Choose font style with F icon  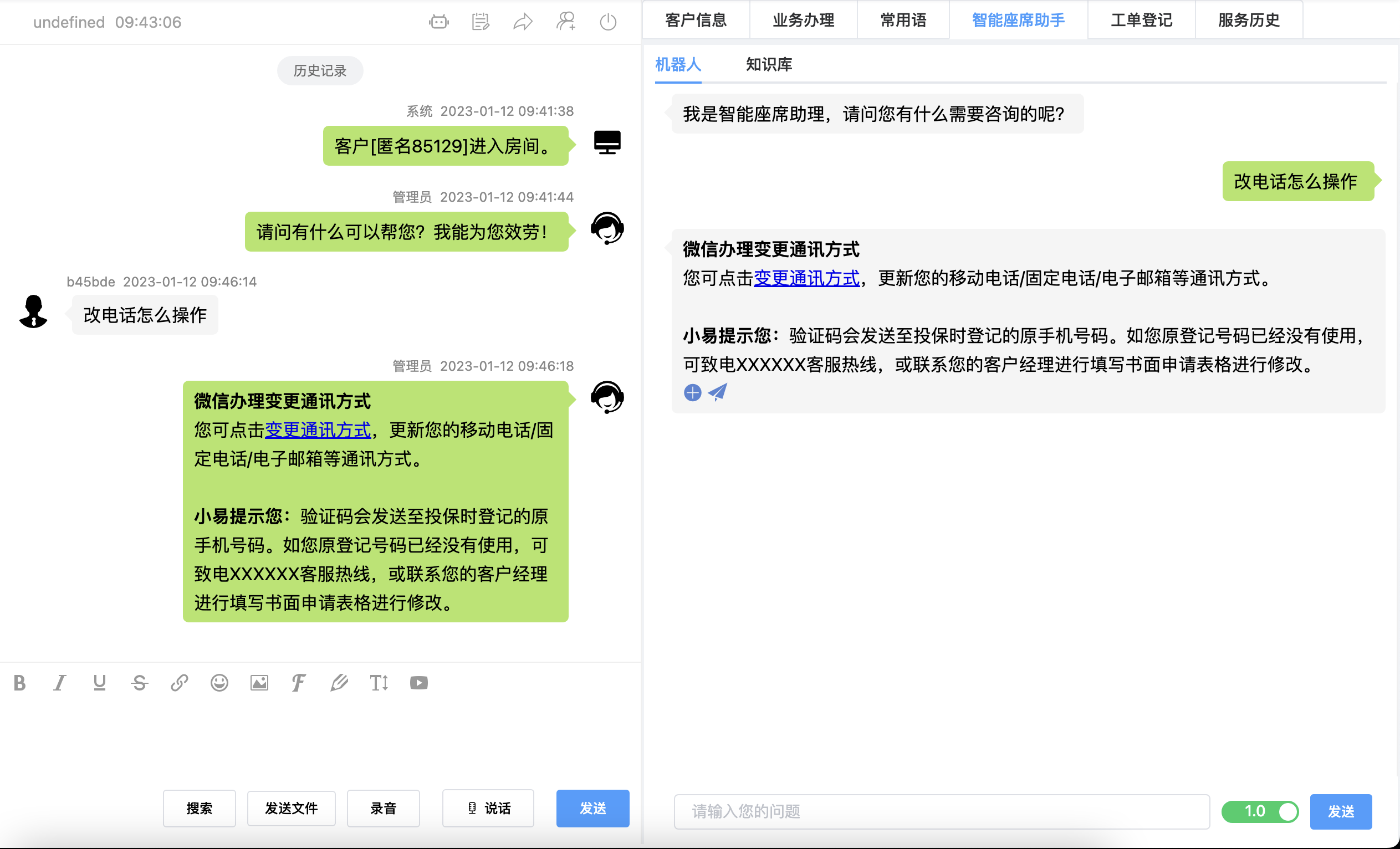pyautogui.click(x=299, y=683)
